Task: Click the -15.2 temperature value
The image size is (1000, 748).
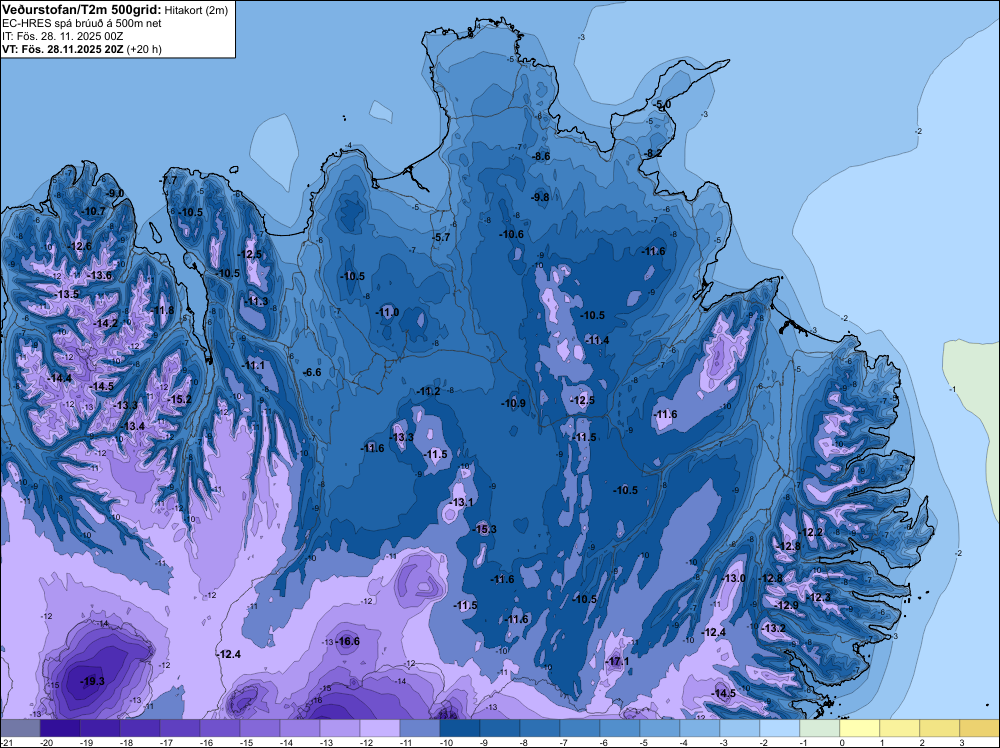Action: click(179, 399)
